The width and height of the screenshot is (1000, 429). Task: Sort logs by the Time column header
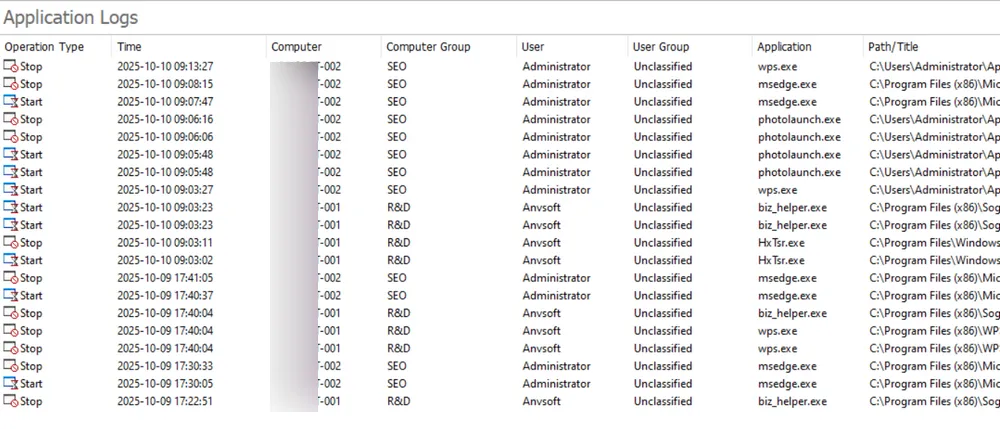pyautogui.click(x=129, y=47)
